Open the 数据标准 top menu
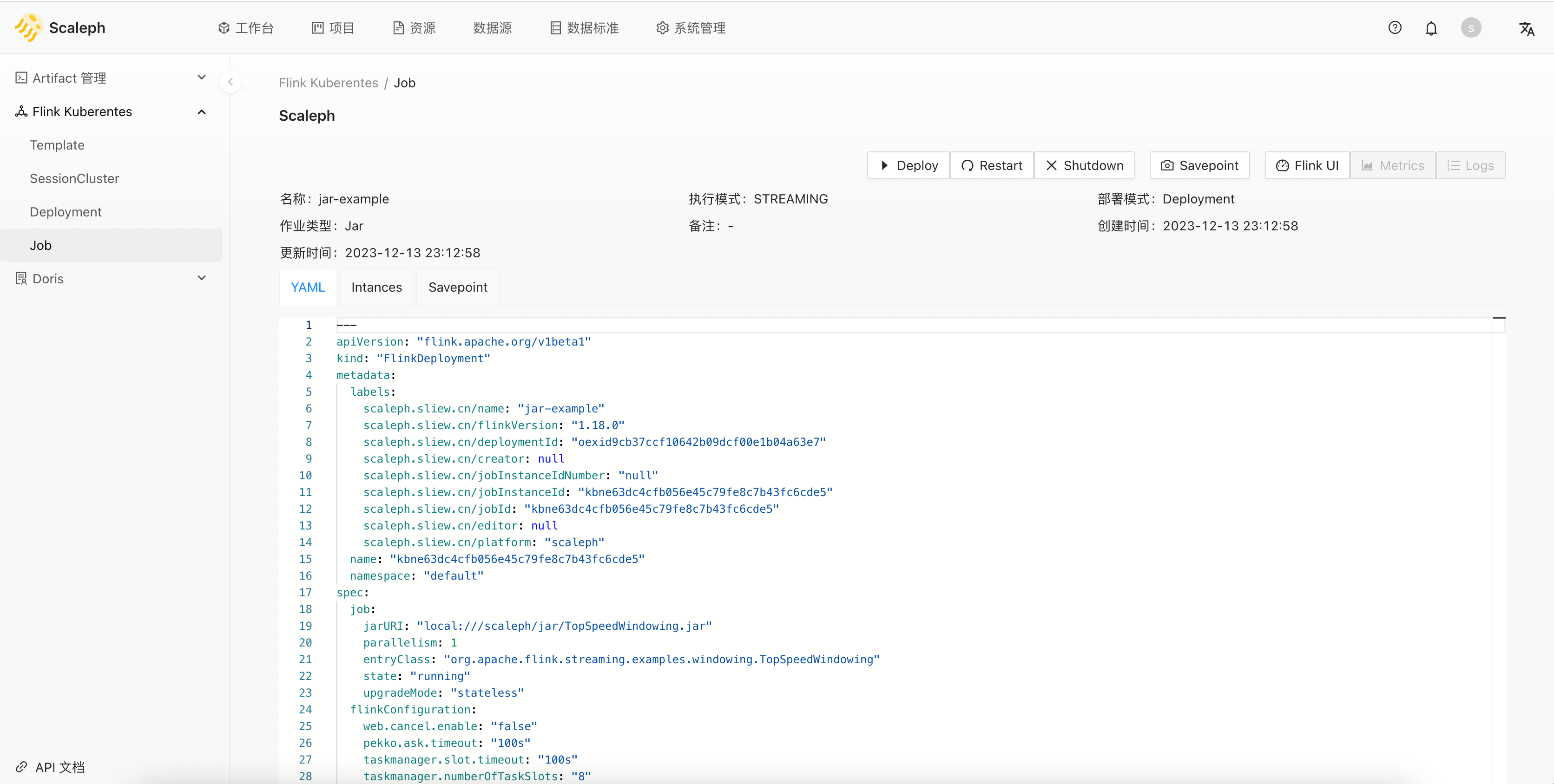The height and width of the screenshot is (784, 1554). (x=584, y=28)
